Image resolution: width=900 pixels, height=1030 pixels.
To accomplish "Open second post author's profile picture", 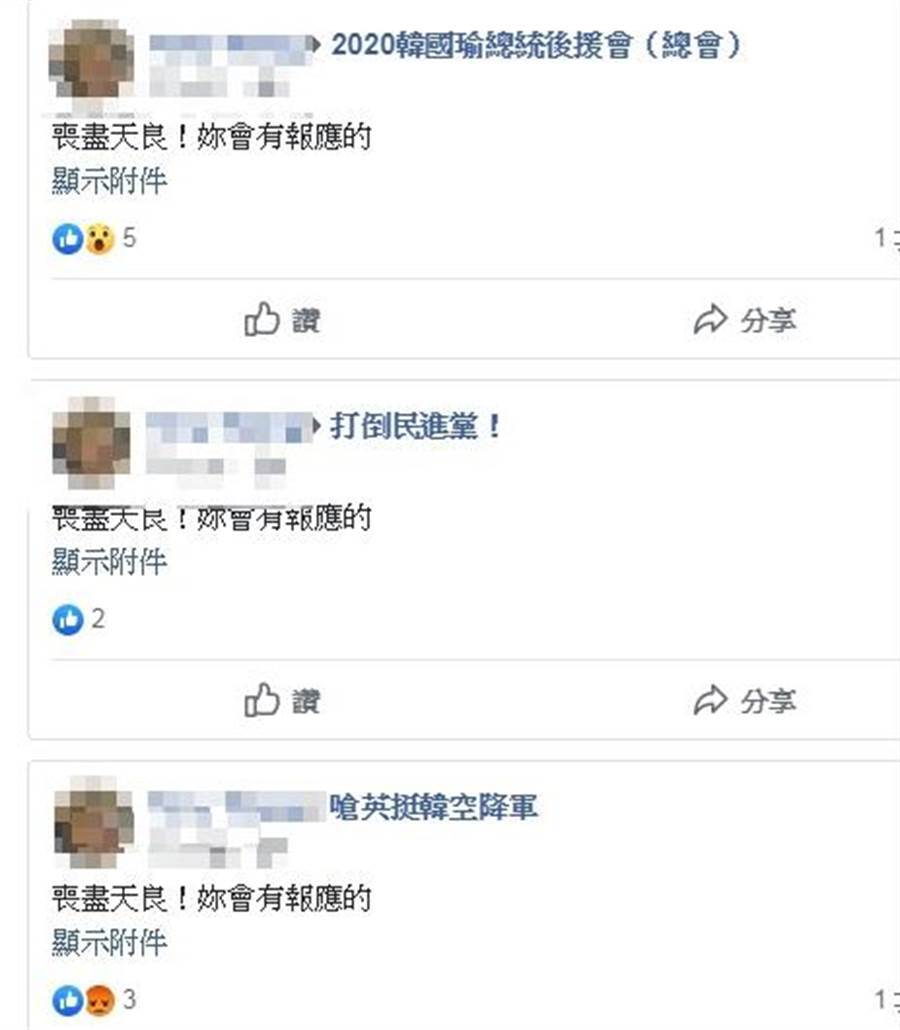I will [x=91, y=442].
